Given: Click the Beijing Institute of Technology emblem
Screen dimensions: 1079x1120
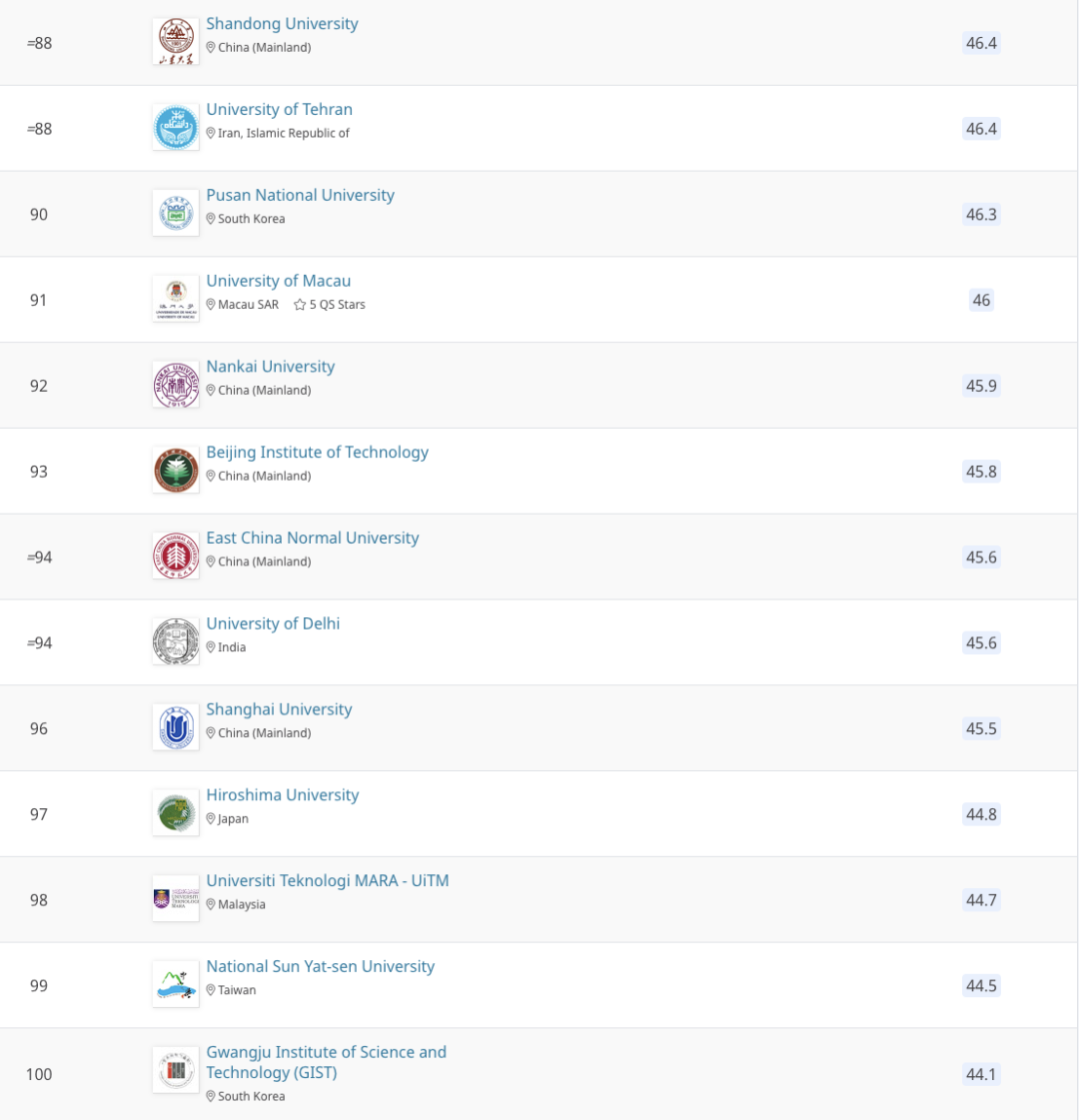Looking at the screenshot, I should point(176,470).
